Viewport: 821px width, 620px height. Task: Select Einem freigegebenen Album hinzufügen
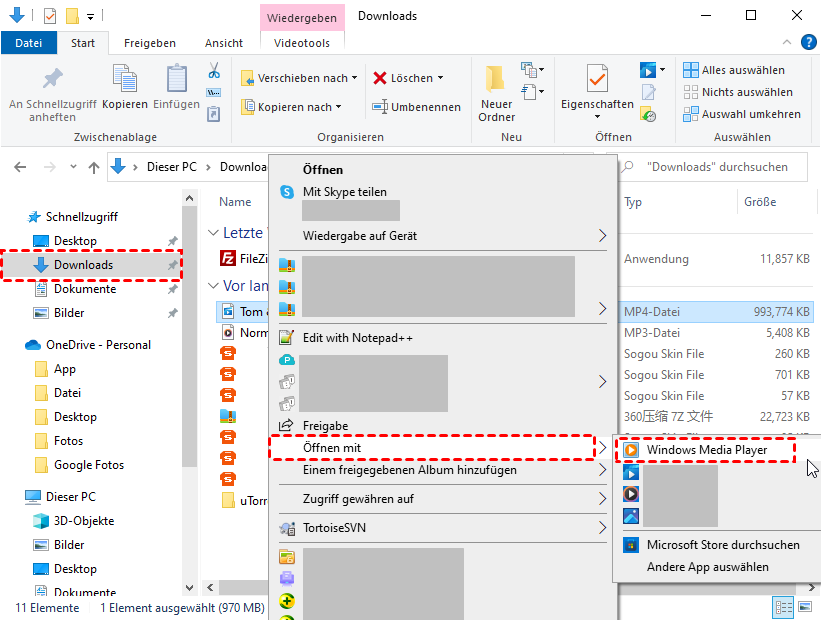click(443, 470)
